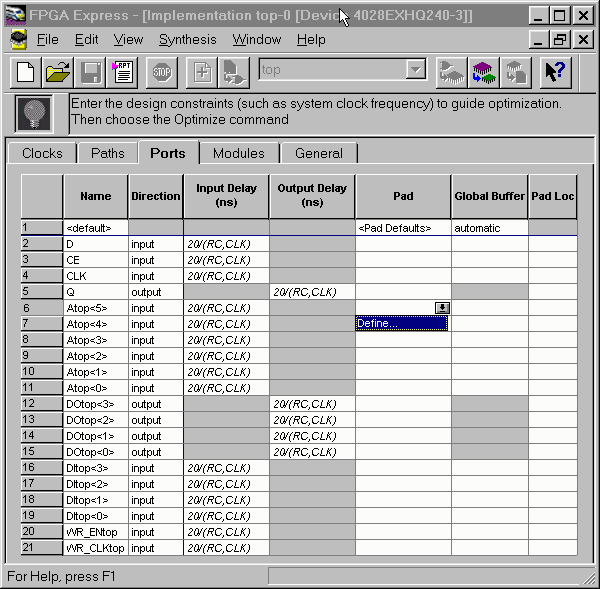Click the Pad Loc cell for CLK row
Viewport: 600px width, 589px height.
click(553, 276)
